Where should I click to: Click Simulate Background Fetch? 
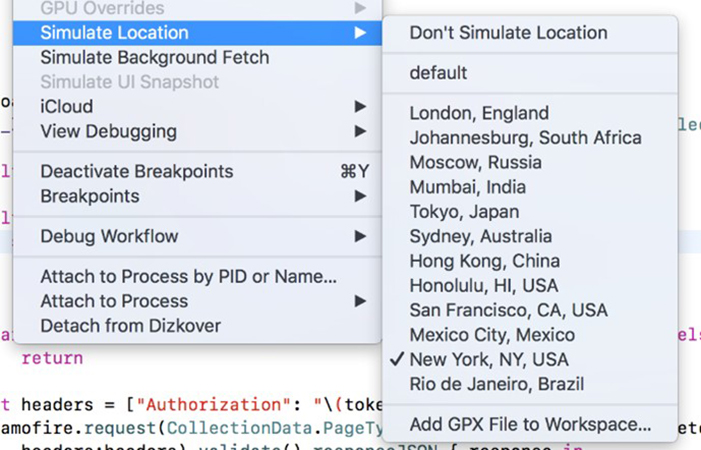[x=155, y=58]
